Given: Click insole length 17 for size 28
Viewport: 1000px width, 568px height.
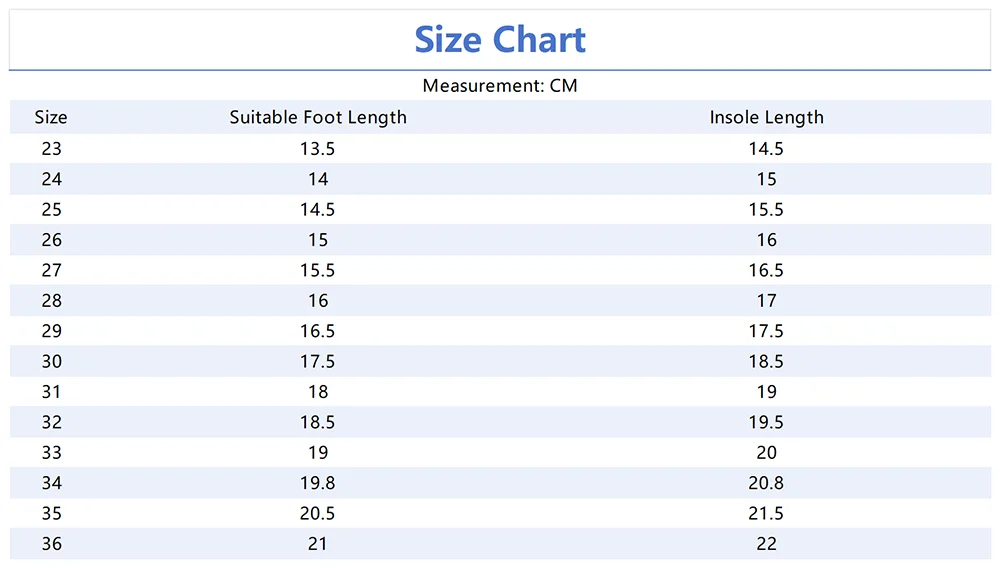Looking at the screenshot, I should click(x=766, y=301).
